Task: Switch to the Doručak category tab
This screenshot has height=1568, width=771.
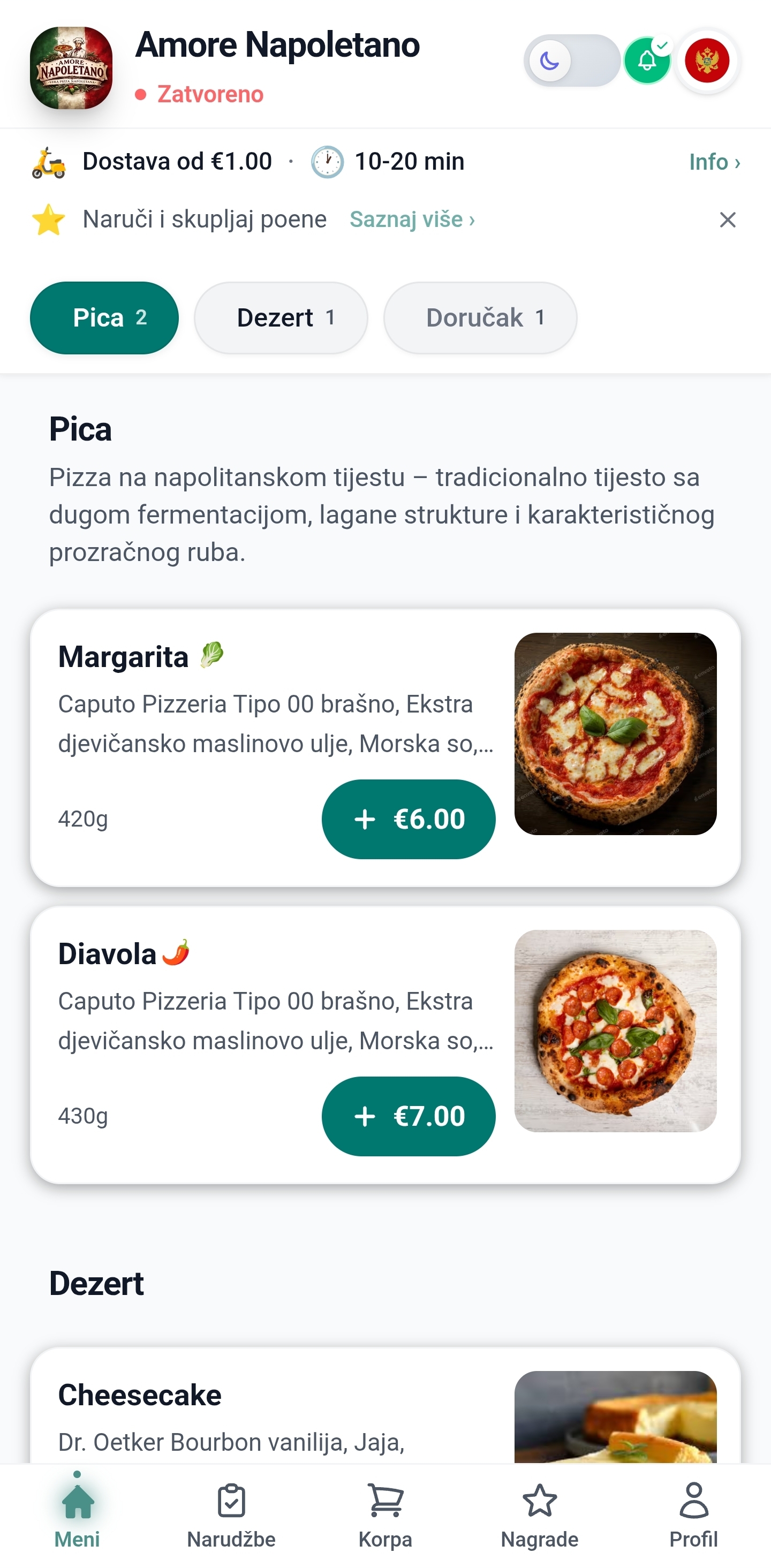Action: 480,318
